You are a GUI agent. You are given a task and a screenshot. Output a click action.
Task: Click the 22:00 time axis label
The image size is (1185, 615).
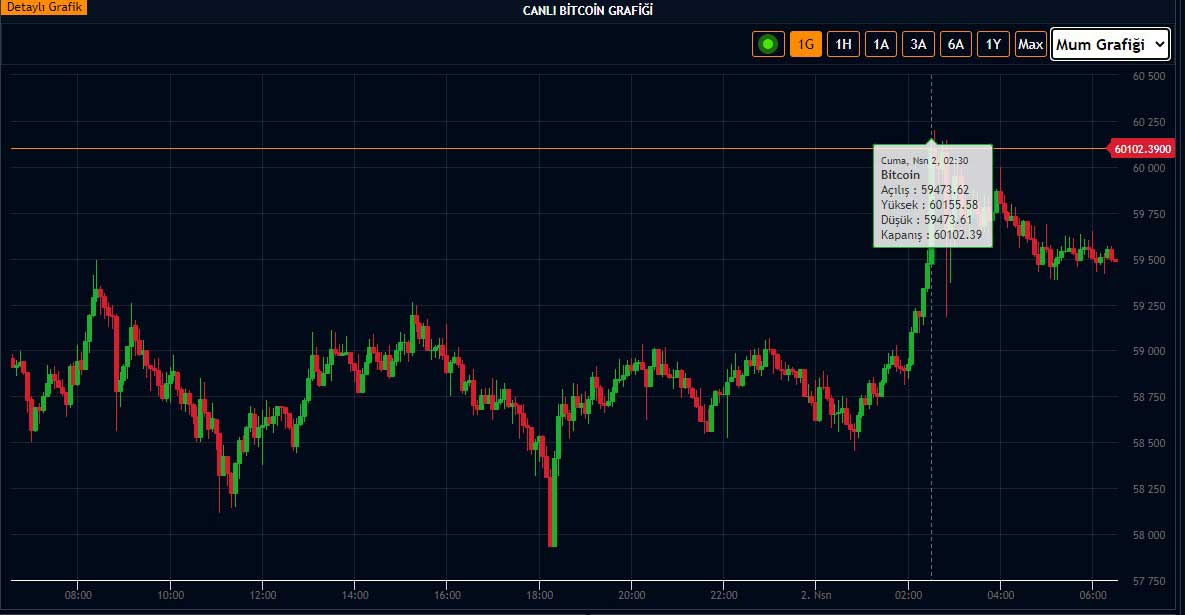(723, 595)
